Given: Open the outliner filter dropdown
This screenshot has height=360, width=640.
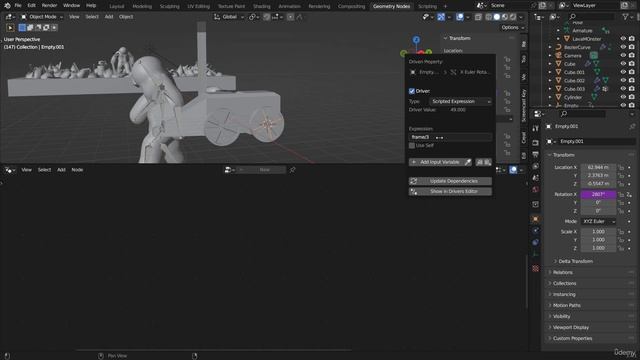Looking at the screenshot, I should (x=627, y=17).
